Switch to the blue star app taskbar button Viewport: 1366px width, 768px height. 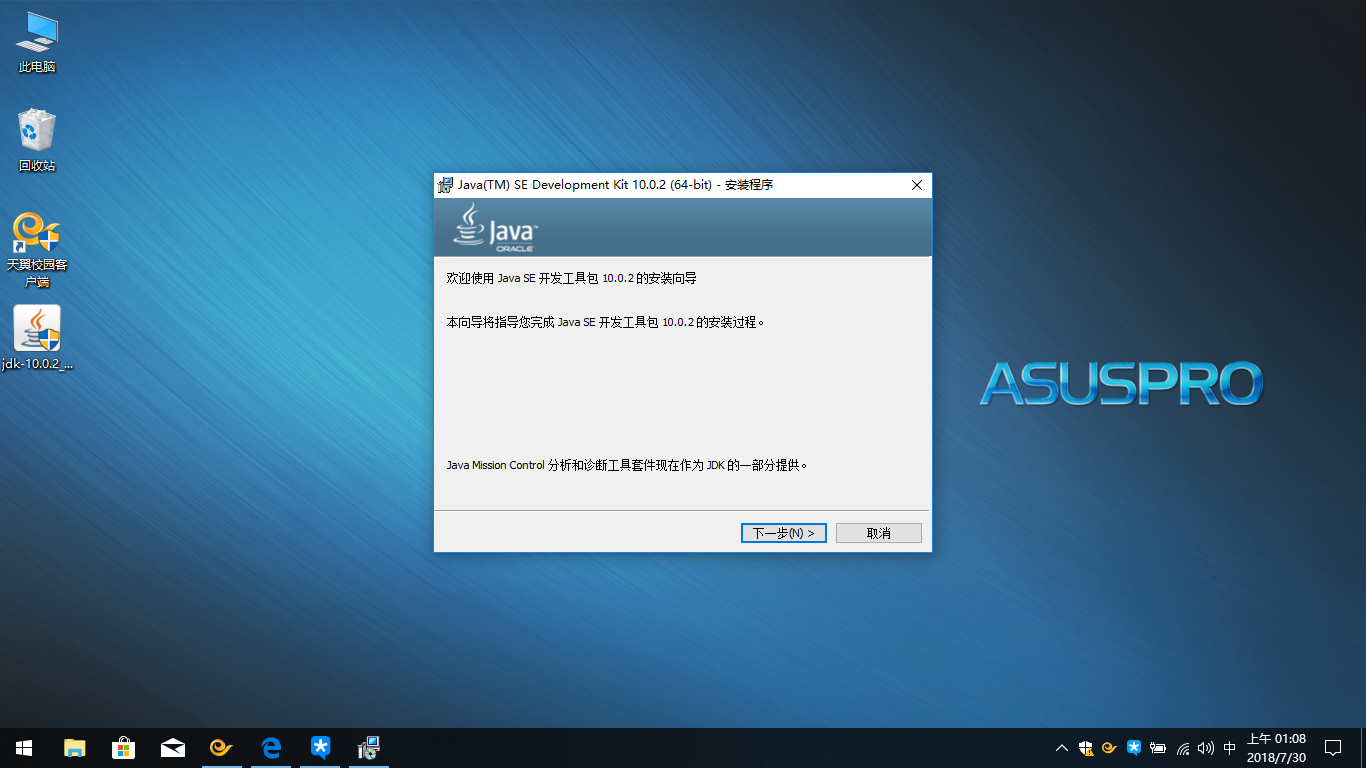click(320, 748)
